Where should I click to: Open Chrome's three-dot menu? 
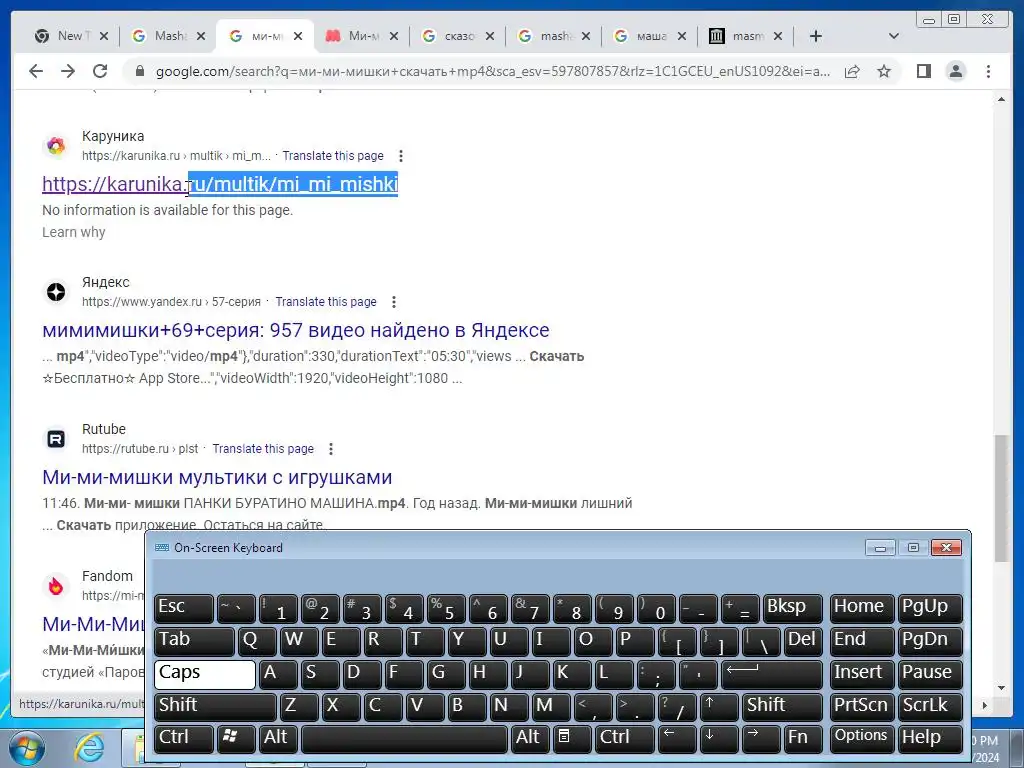point(988,71)
